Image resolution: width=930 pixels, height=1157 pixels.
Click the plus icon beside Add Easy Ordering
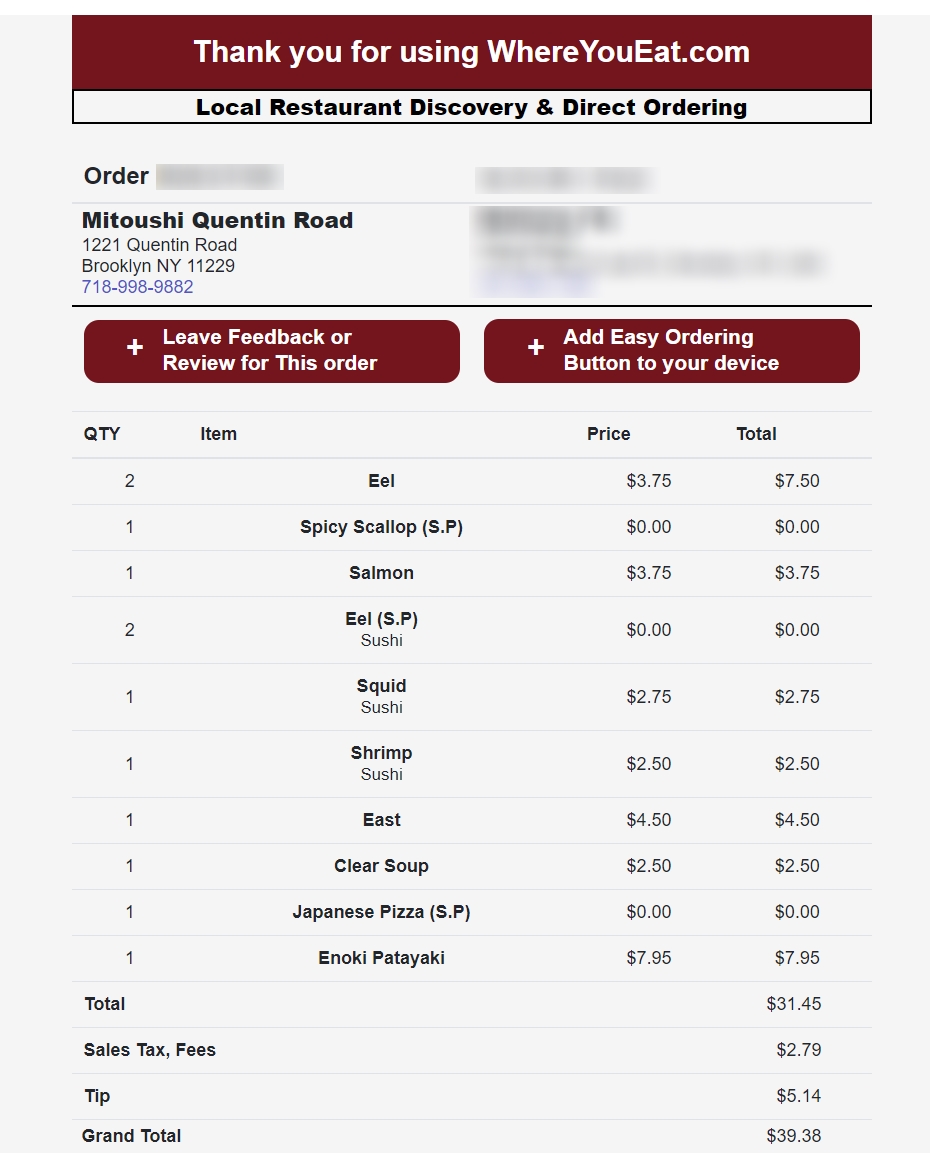click(x=536, y=347)
